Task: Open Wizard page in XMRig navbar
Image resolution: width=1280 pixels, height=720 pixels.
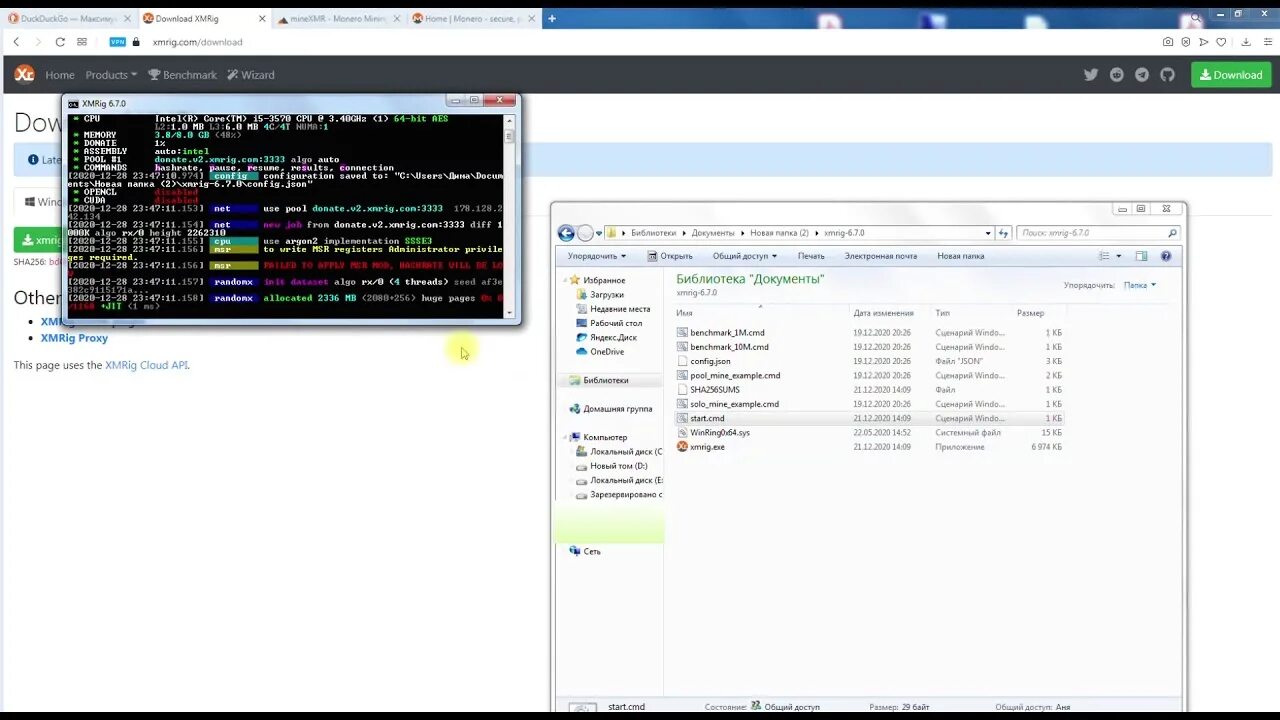Action: click(x=250, y=75)
